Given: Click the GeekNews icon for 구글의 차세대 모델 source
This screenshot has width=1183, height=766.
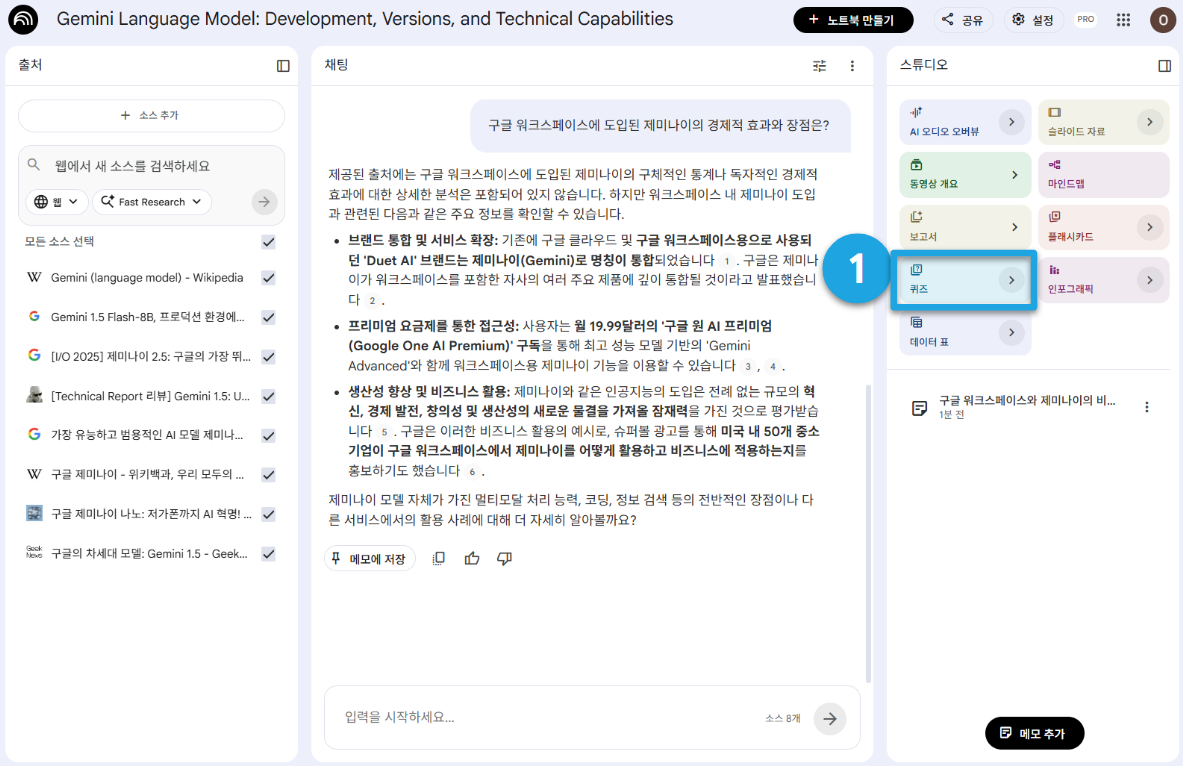Looking at the screenshot, I should [x=34, y=552].
